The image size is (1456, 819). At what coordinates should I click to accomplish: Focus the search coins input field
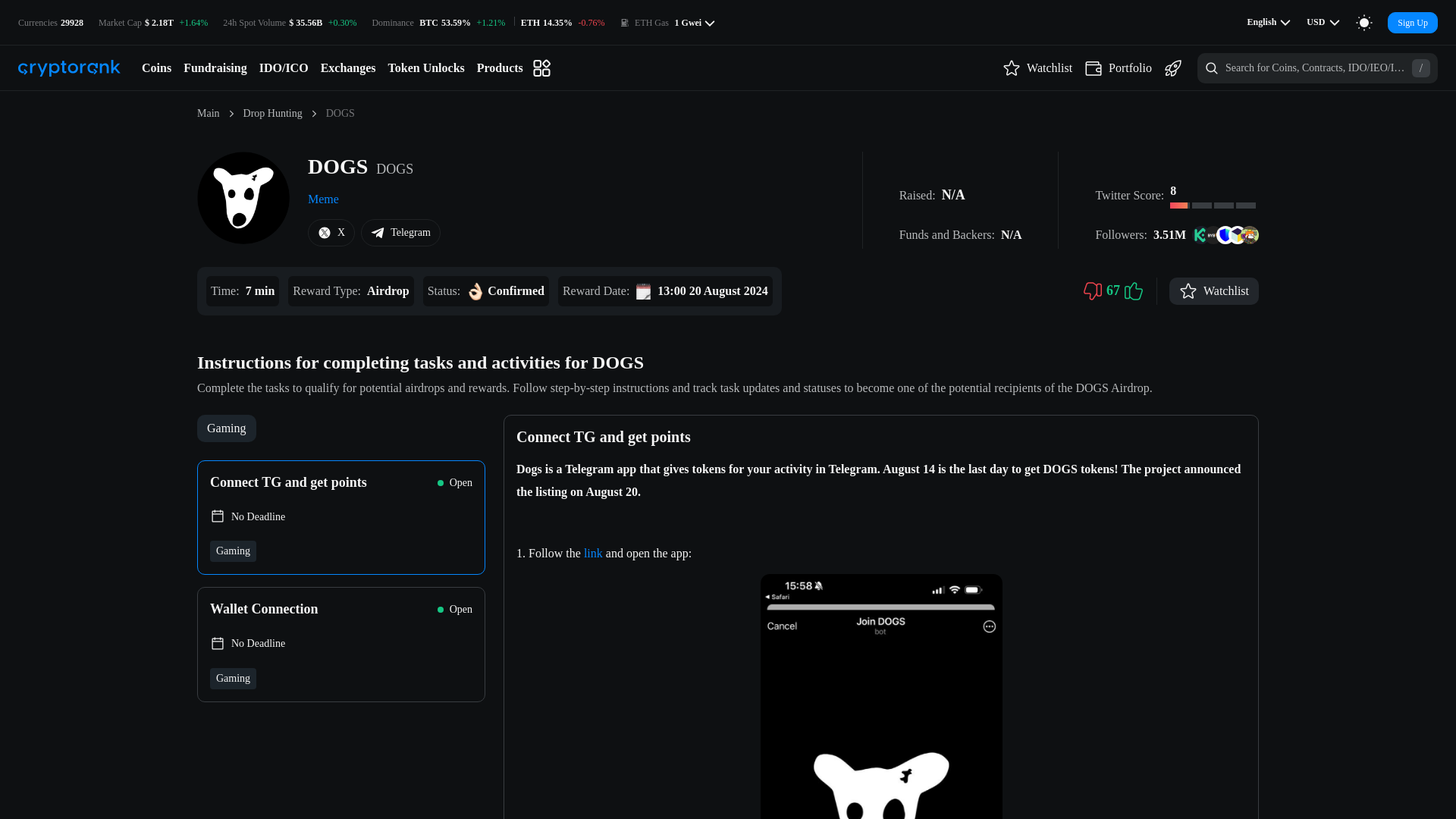[x=1316, y=68]
